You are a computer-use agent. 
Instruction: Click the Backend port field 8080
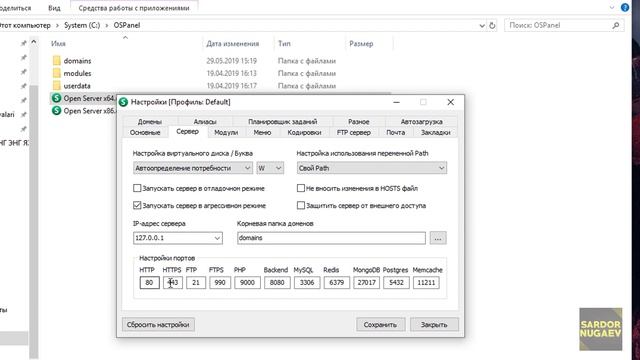[277, 282]
